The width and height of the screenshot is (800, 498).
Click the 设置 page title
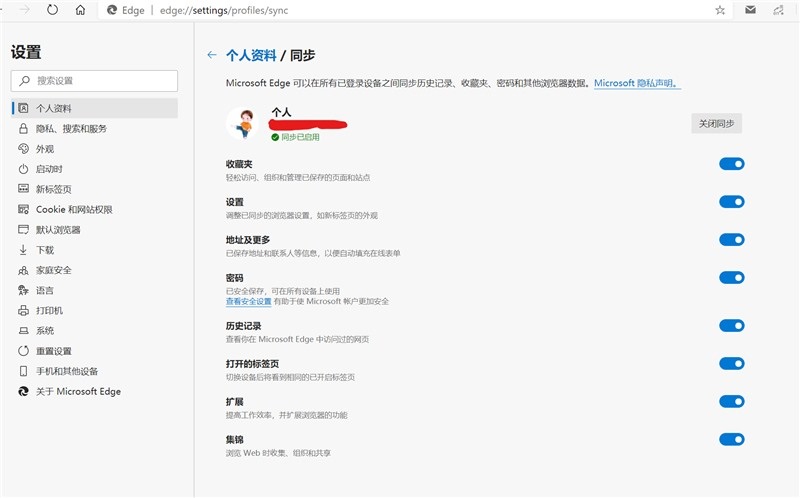26,52
